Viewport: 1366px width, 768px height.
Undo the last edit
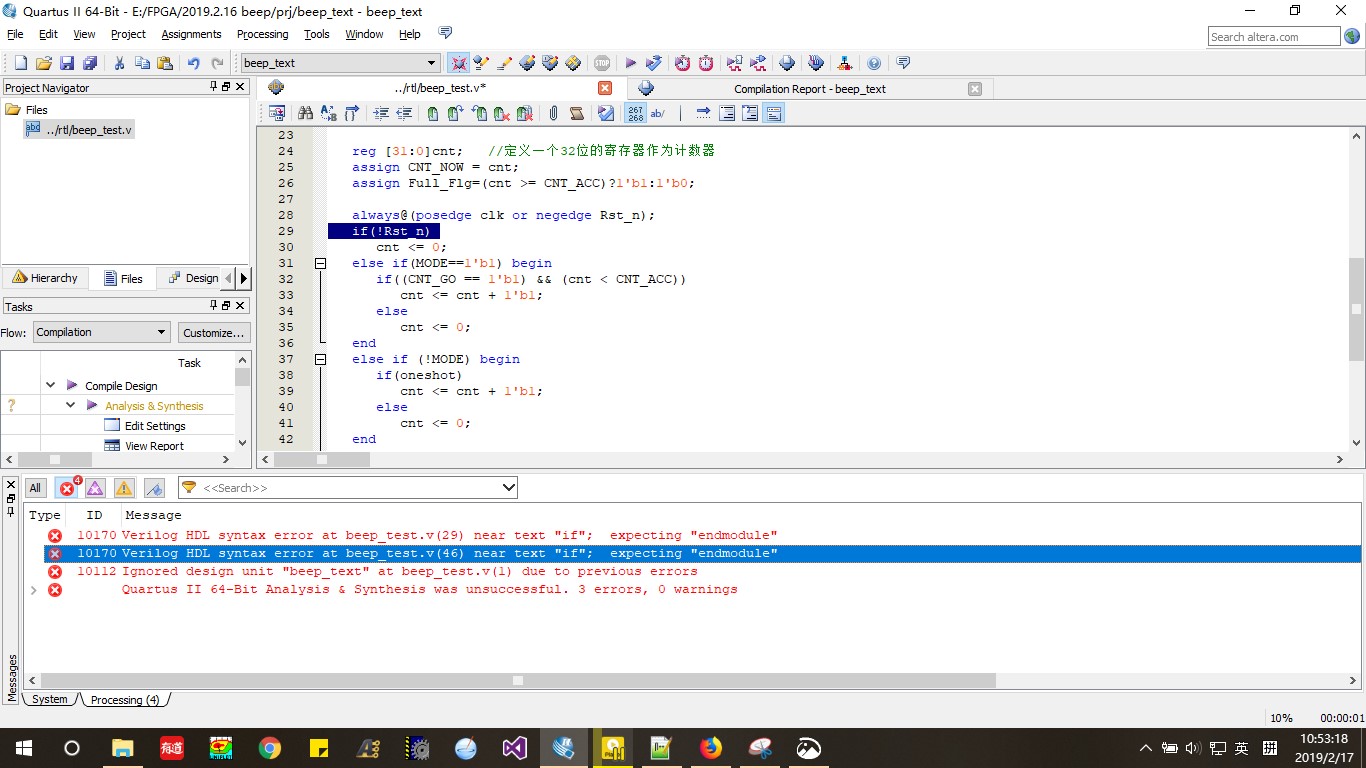point(194,63)
